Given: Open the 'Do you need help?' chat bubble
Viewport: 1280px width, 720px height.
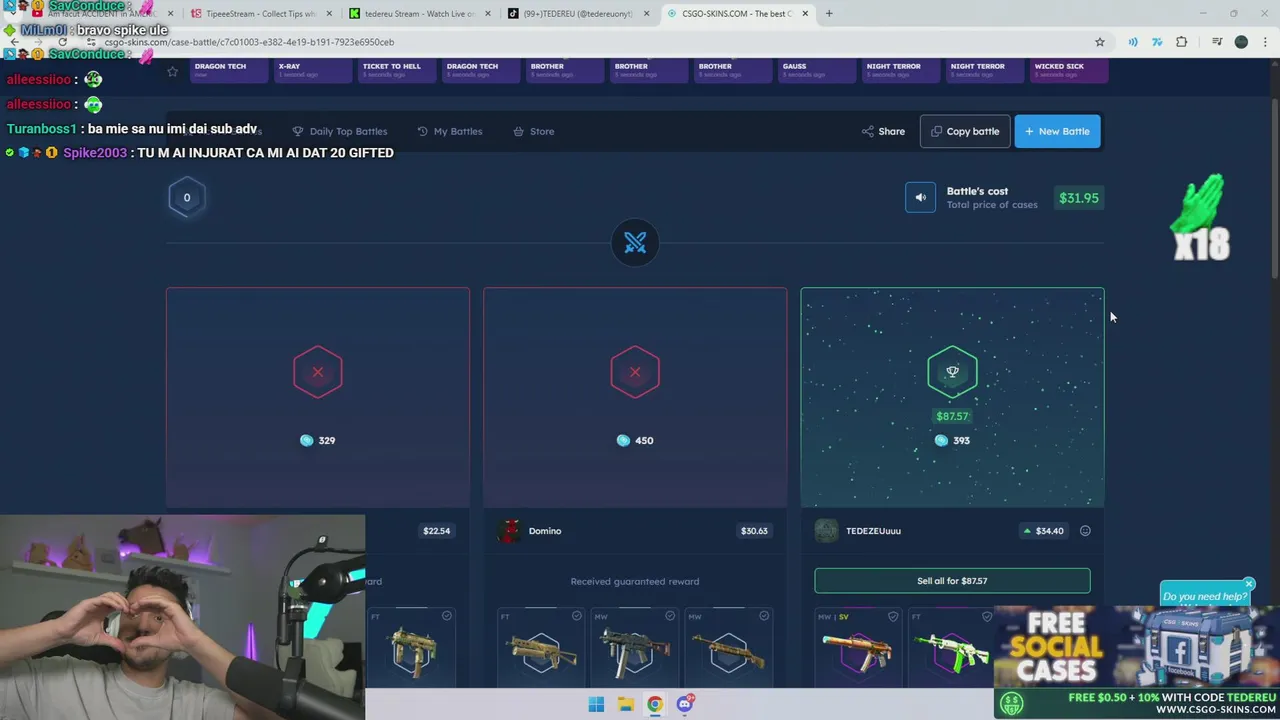Looking at the screenshot, I should tap(1205, 596).
